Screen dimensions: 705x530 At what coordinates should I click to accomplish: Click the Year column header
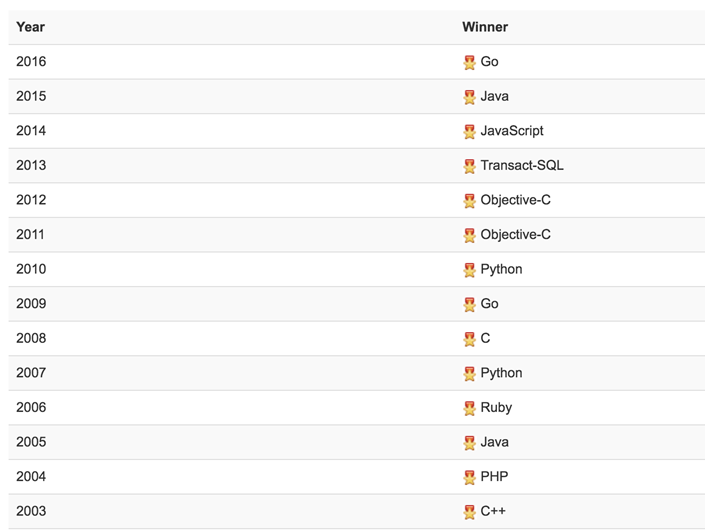click(31, 27)
